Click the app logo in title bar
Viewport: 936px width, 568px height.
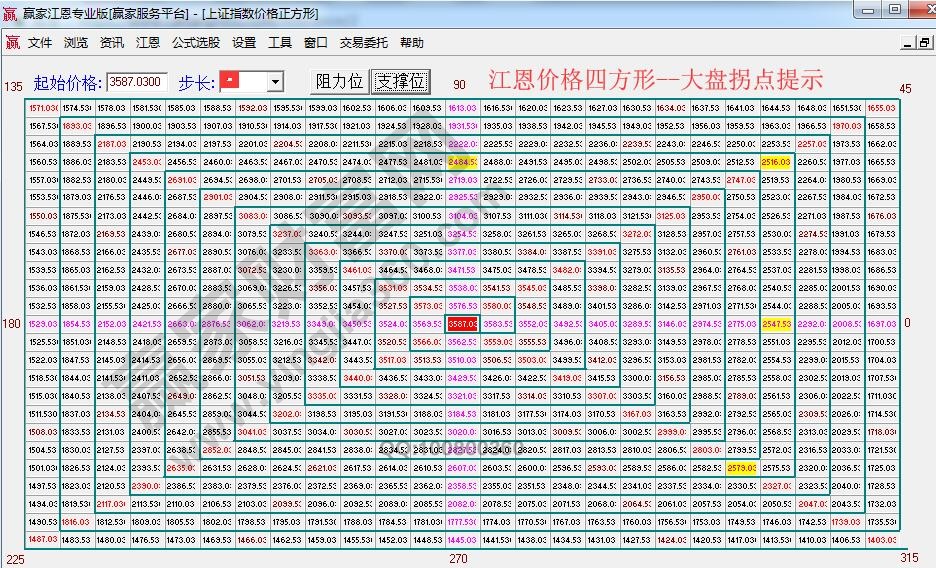[x=11, y=12]
